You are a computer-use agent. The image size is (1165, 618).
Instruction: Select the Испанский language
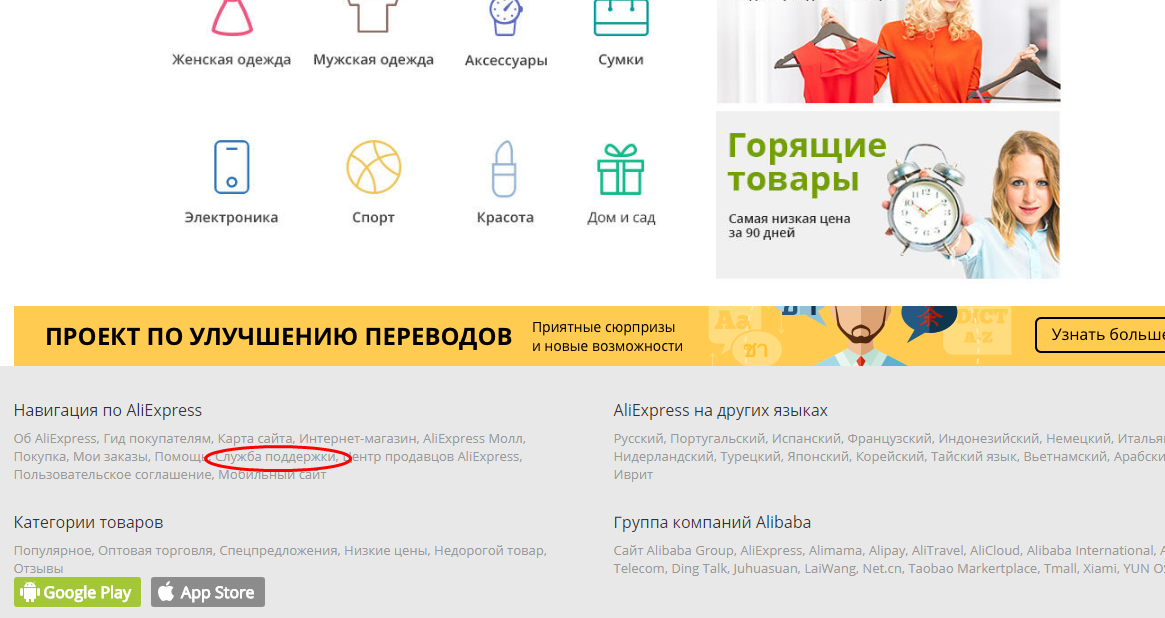[806, 438]
